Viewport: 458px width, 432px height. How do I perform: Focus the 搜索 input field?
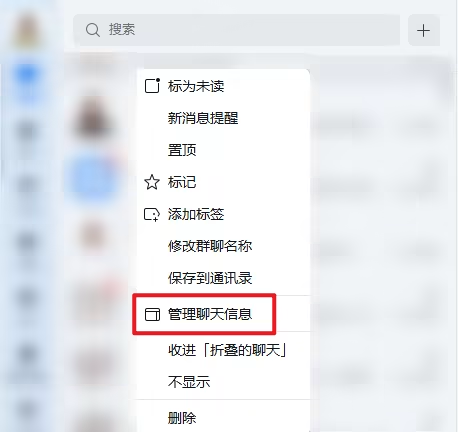[x=236, y=30]
